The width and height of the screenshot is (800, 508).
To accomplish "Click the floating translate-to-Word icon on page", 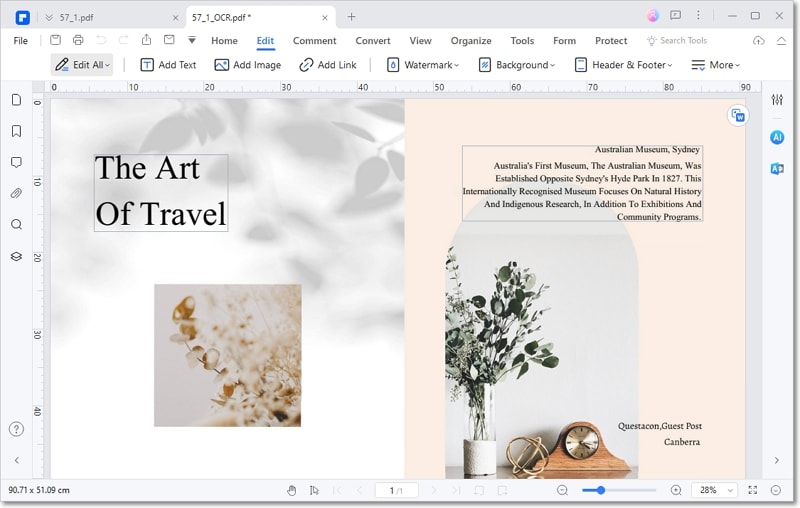I will coord(738,116).
